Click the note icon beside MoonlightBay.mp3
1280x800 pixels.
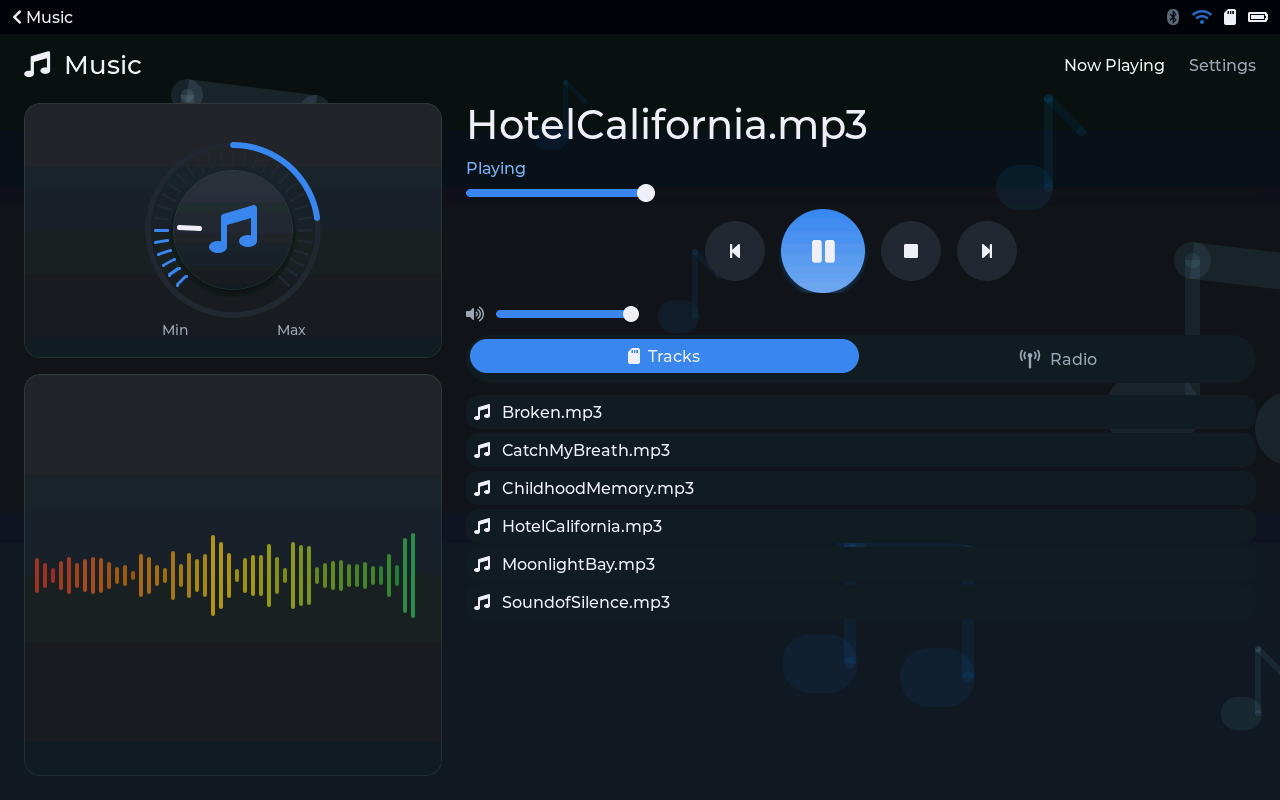[x=482, y=564]
